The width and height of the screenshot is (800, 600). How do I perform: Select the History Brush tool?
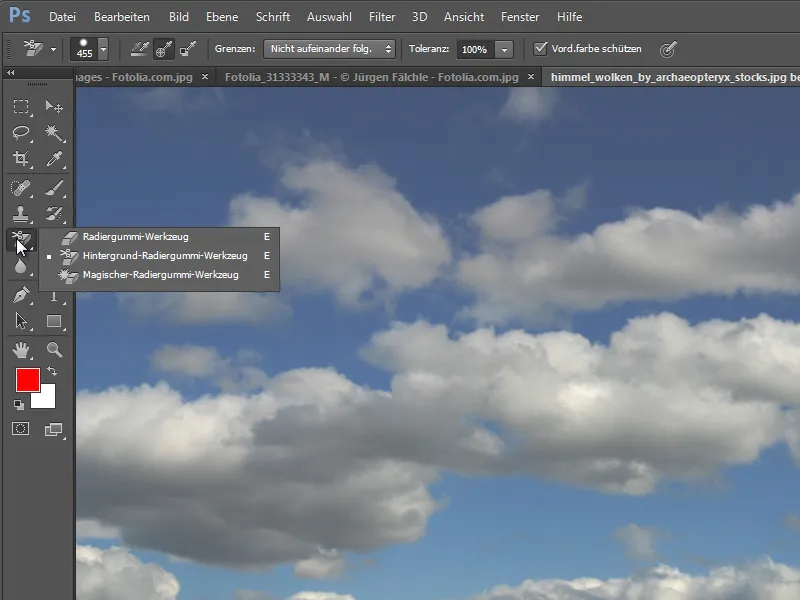click(54, 214)
